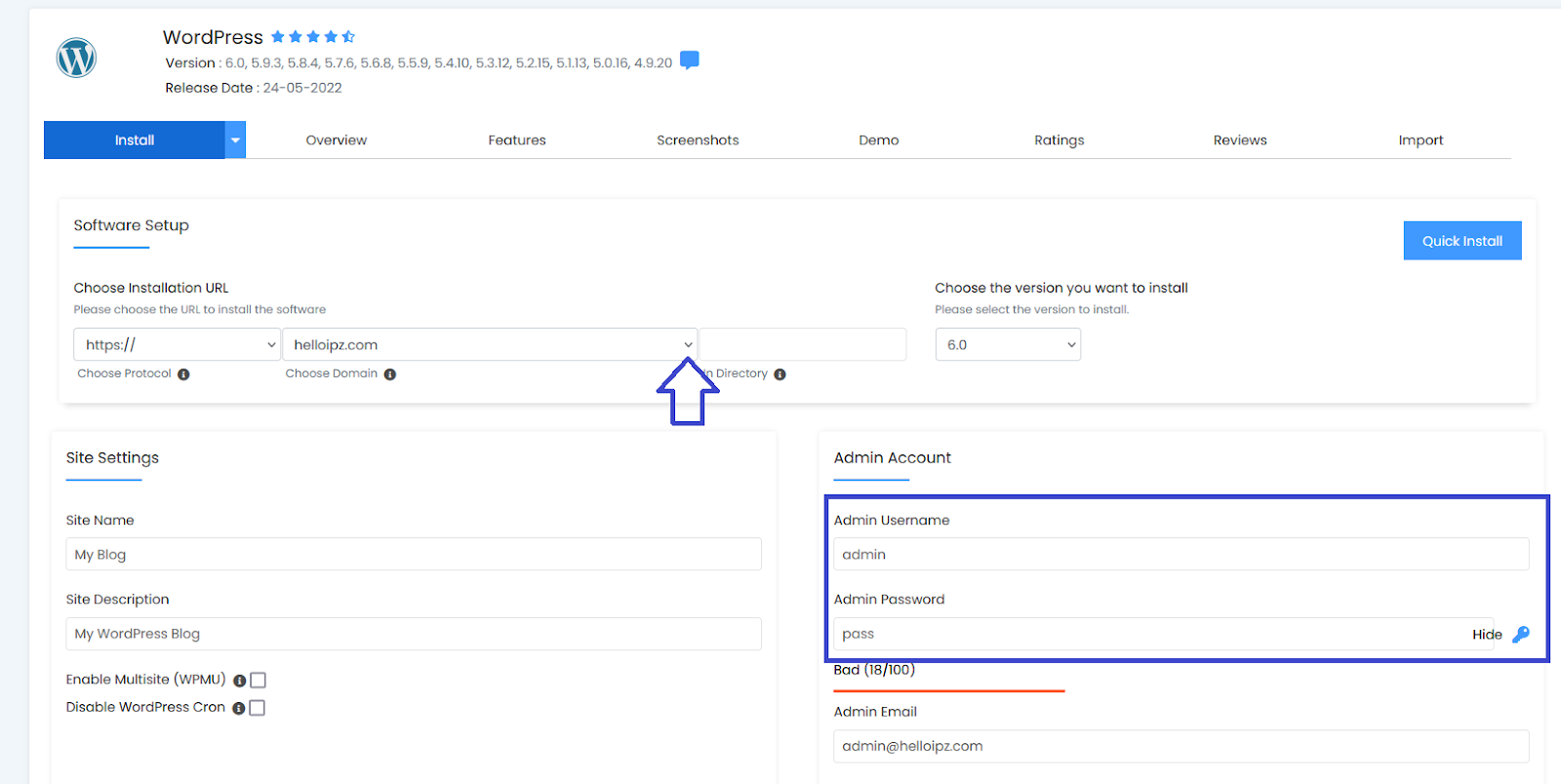This screenshot has width=1561, height=784.
Task: Click 'Choose the version you want to install'
Action: [1061, 288]
